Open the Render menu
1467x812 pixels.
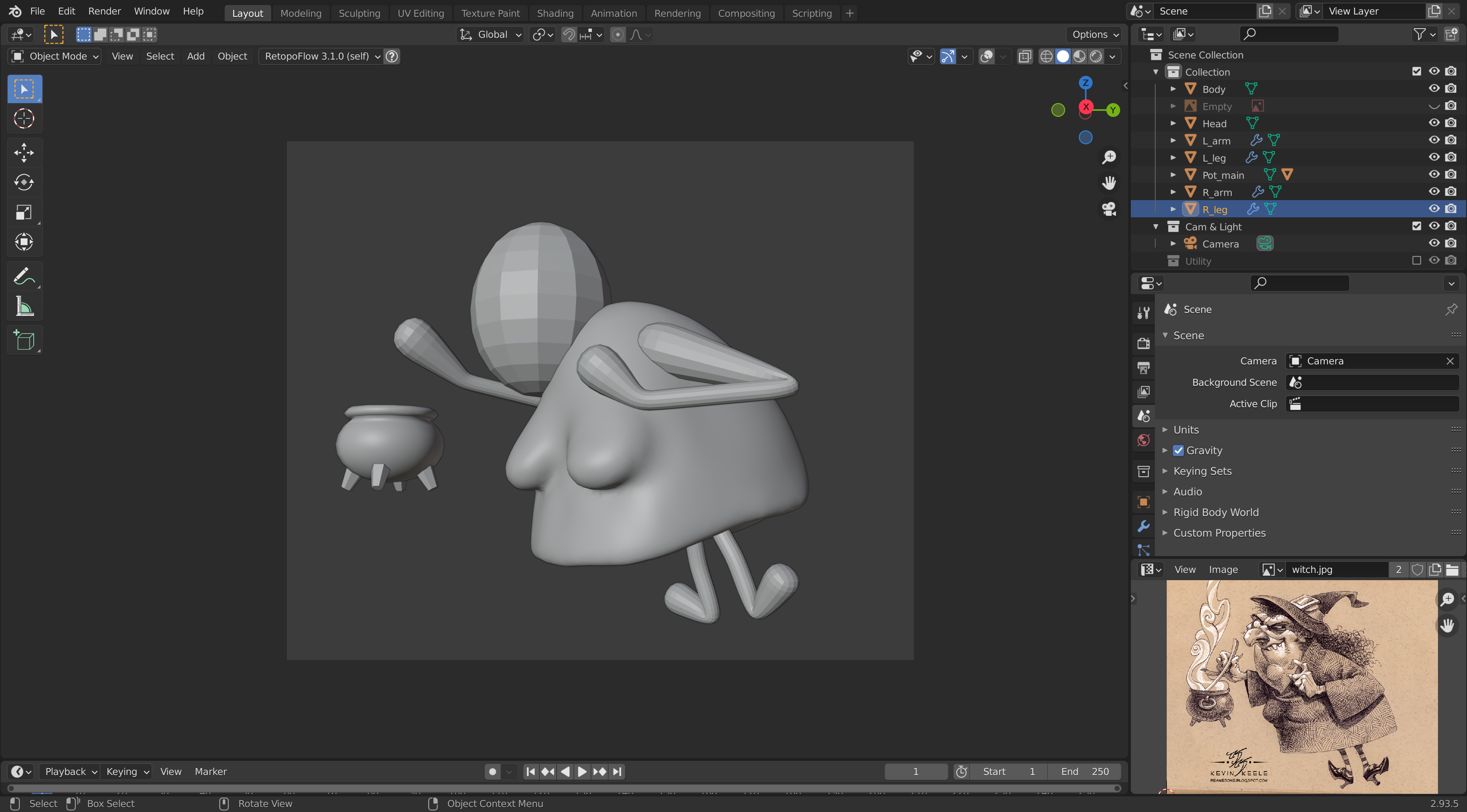[x=104, y=11]
